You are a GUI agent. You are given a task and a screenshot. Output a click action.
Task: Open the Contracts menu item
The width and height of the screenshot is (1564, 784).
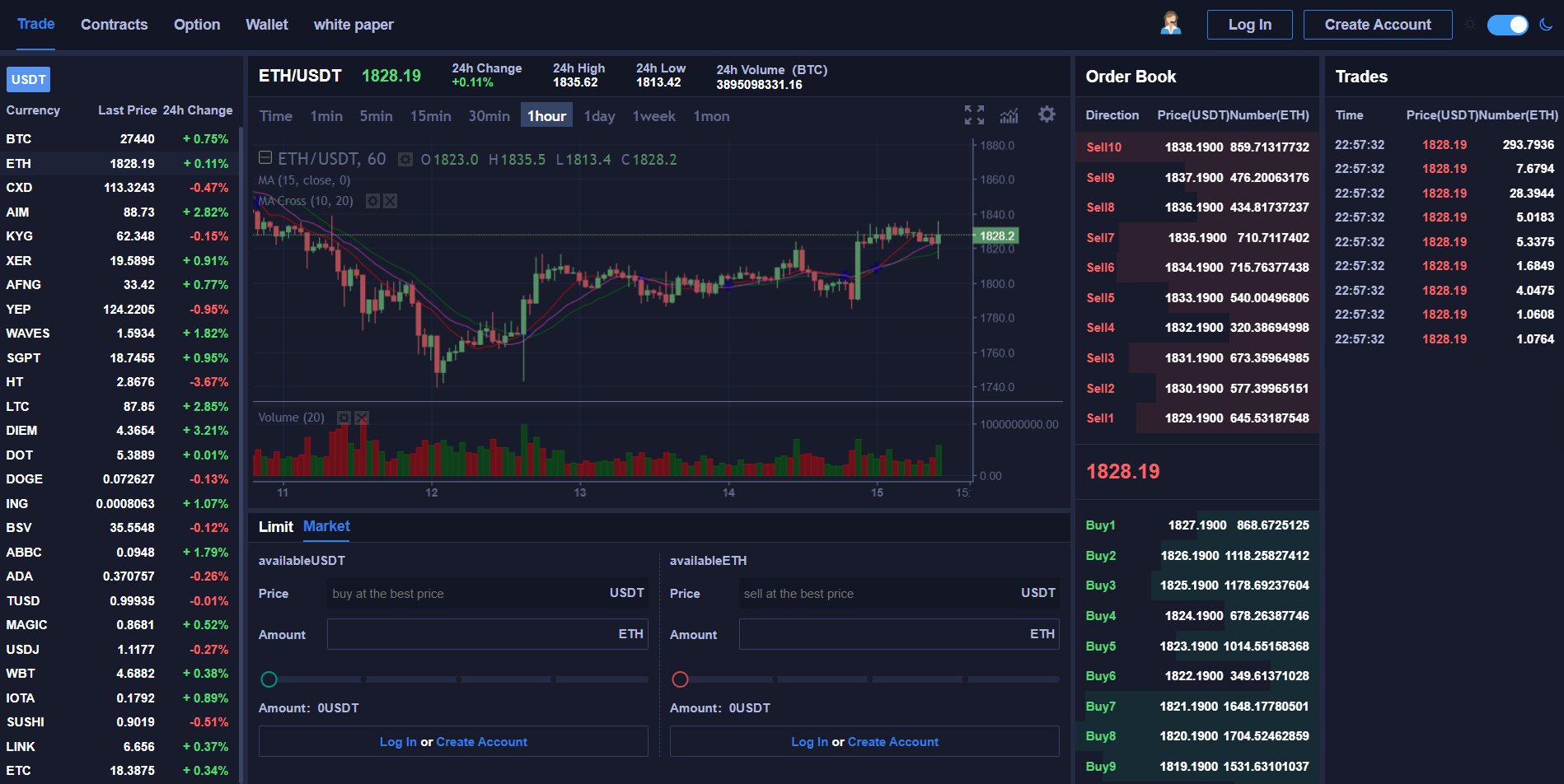pyautogui.click(x=114, y=25)
